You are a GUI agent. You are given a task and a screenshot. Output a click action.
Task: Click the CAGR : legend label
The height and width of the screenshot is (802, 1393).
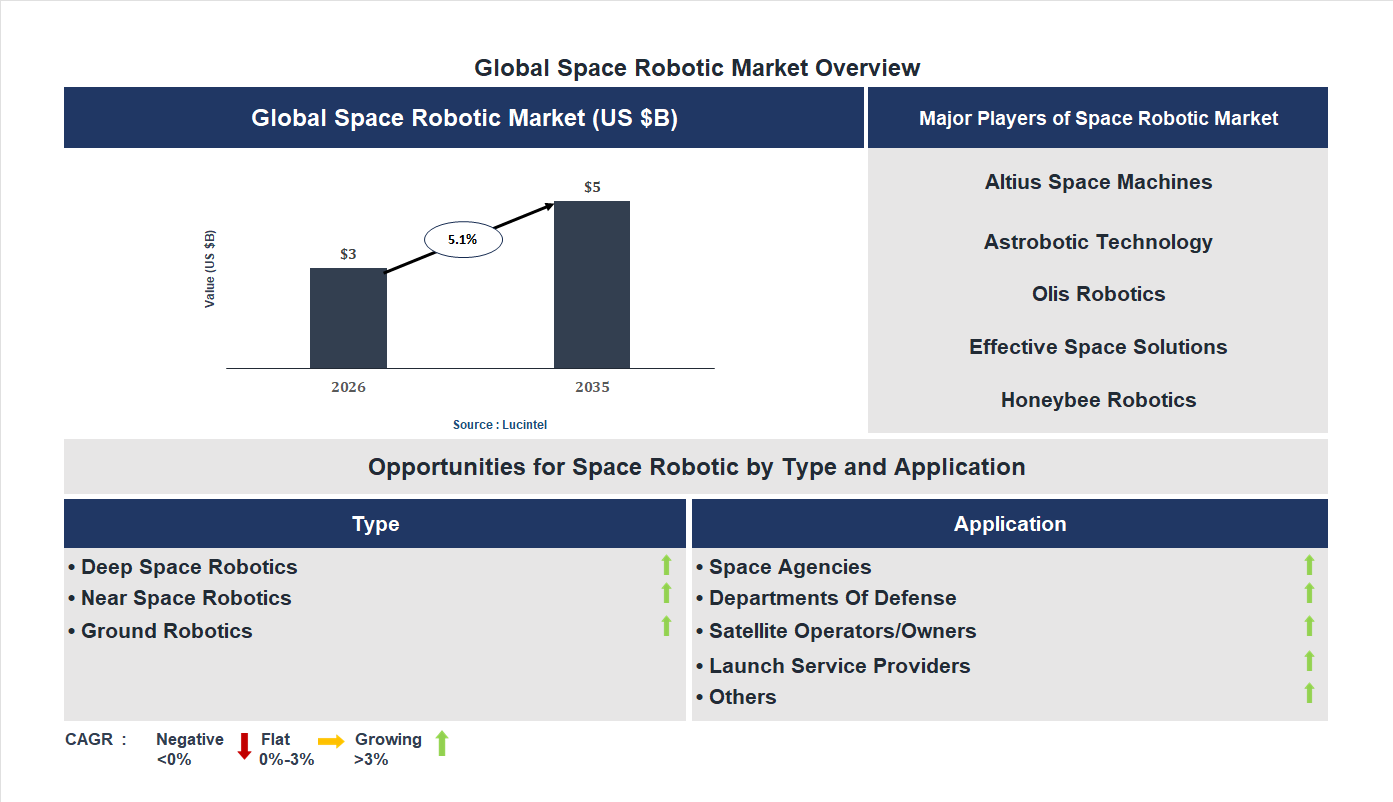point(96,740)
